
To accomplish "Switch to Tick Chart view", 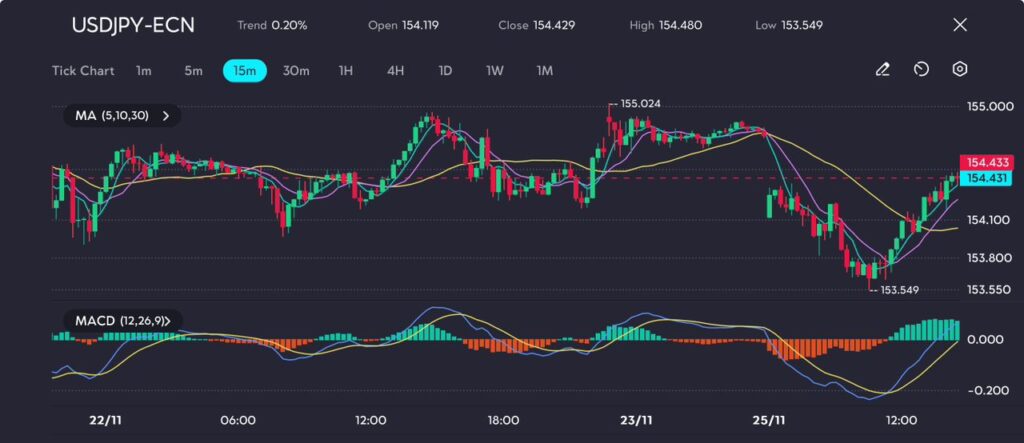I will click(82, 71).
